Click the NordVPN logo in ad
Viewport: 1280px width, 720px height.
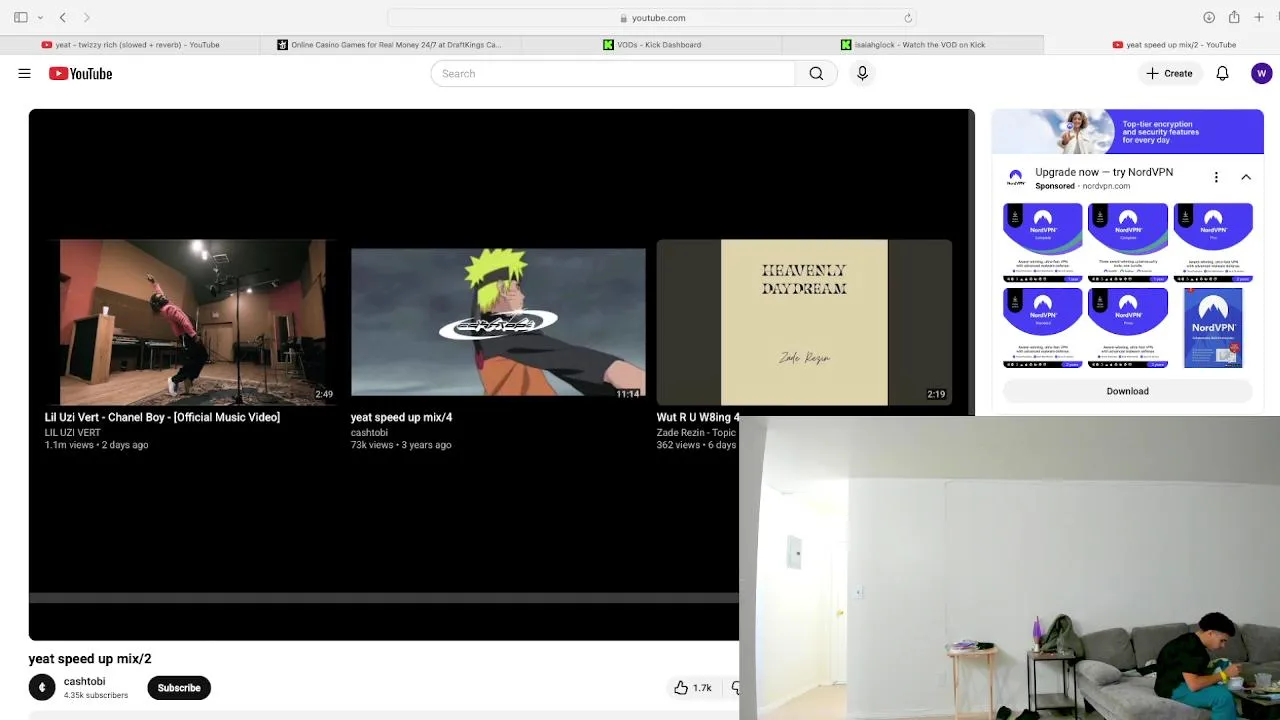[1015, 177]
